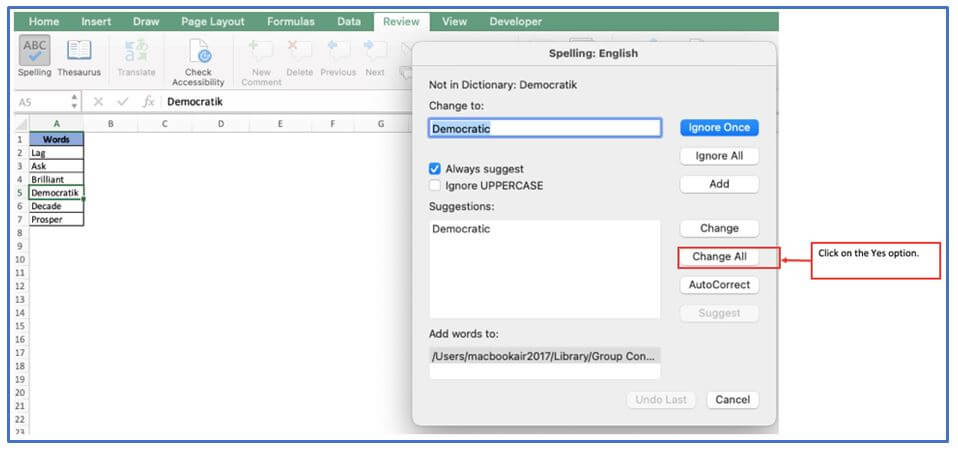This screenshot has height=452, width=958.
Task: Click the Ignore Once button
Action: click(719, 128)
